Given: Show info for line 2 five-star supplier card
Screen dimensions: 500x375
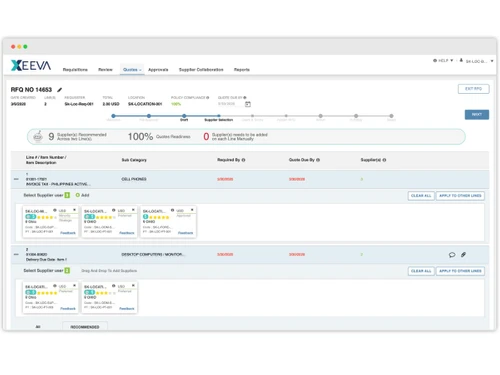Looking at the screenshot, I should [55, 286].
